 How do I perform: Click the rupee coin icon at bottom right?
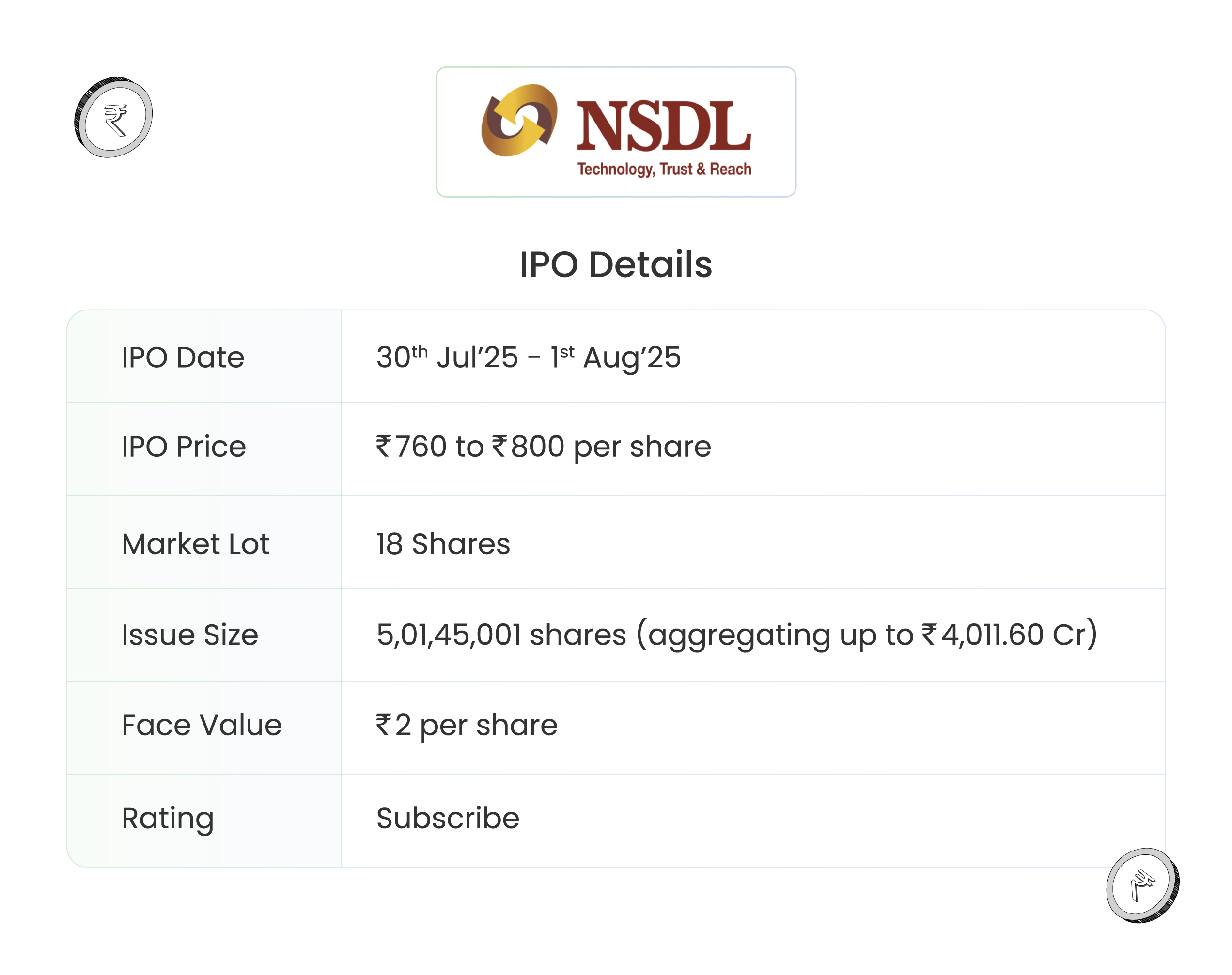(1143, 885)
